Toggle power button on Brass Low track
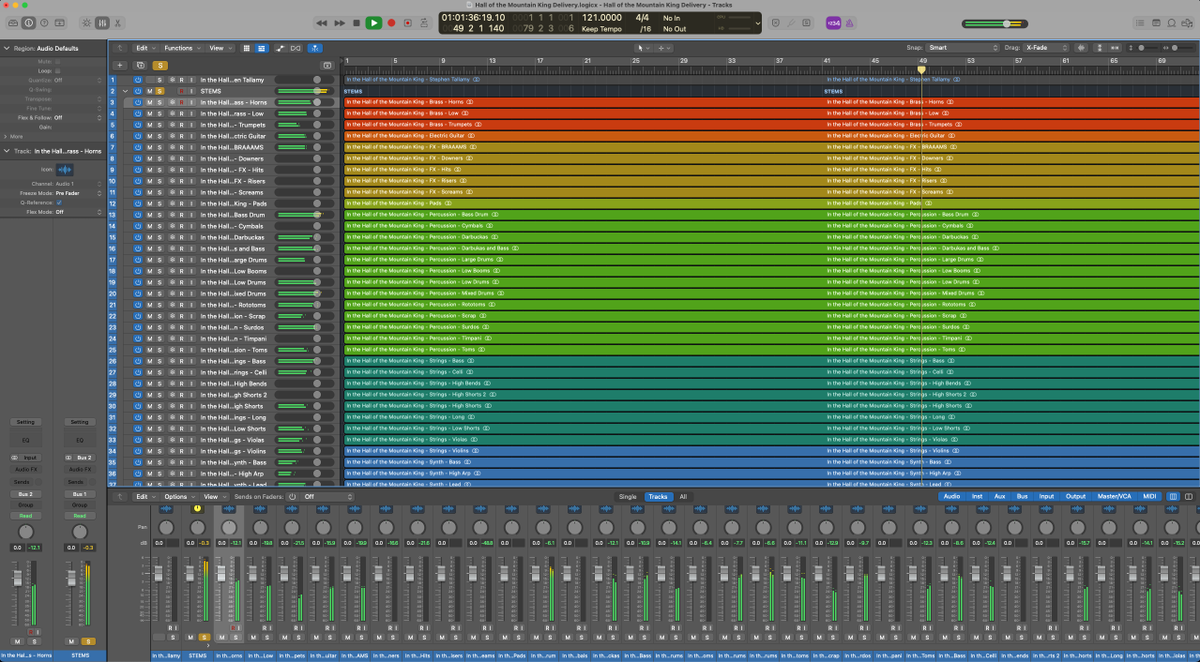The height and width of the screenshot is (662, 1200). [x=138, y=114]
